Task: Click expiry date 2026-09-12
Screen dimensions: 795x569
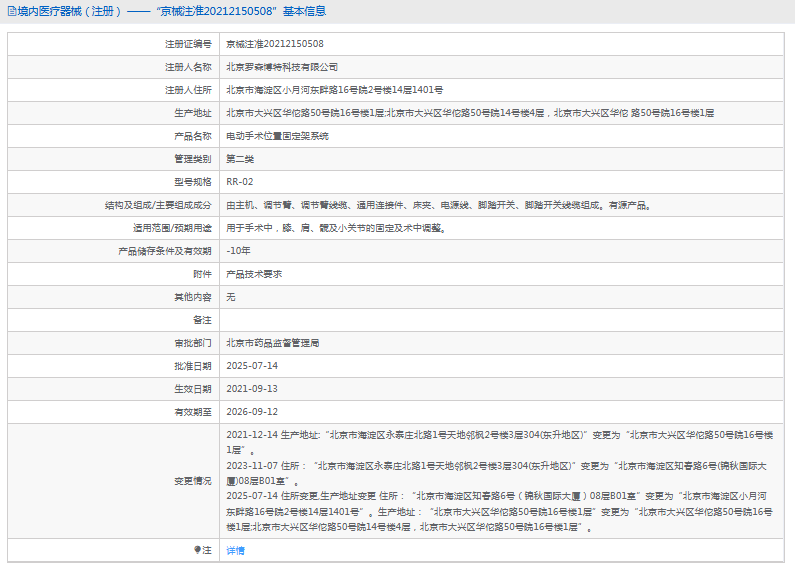Action: (x=252, y=412)
